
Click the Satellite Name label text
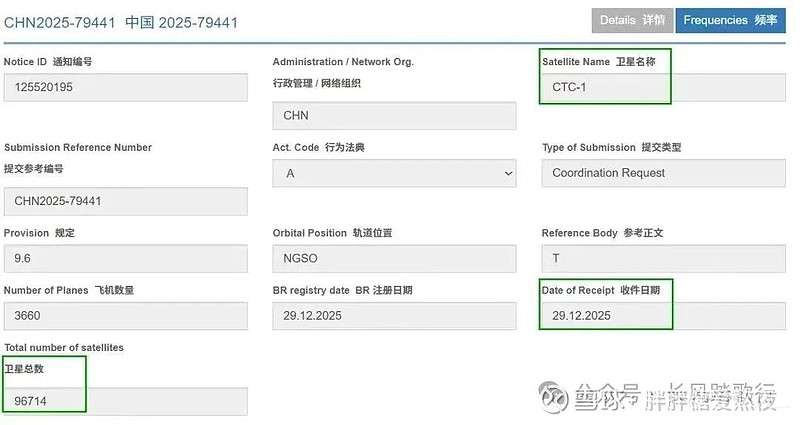tap(598, 62)
